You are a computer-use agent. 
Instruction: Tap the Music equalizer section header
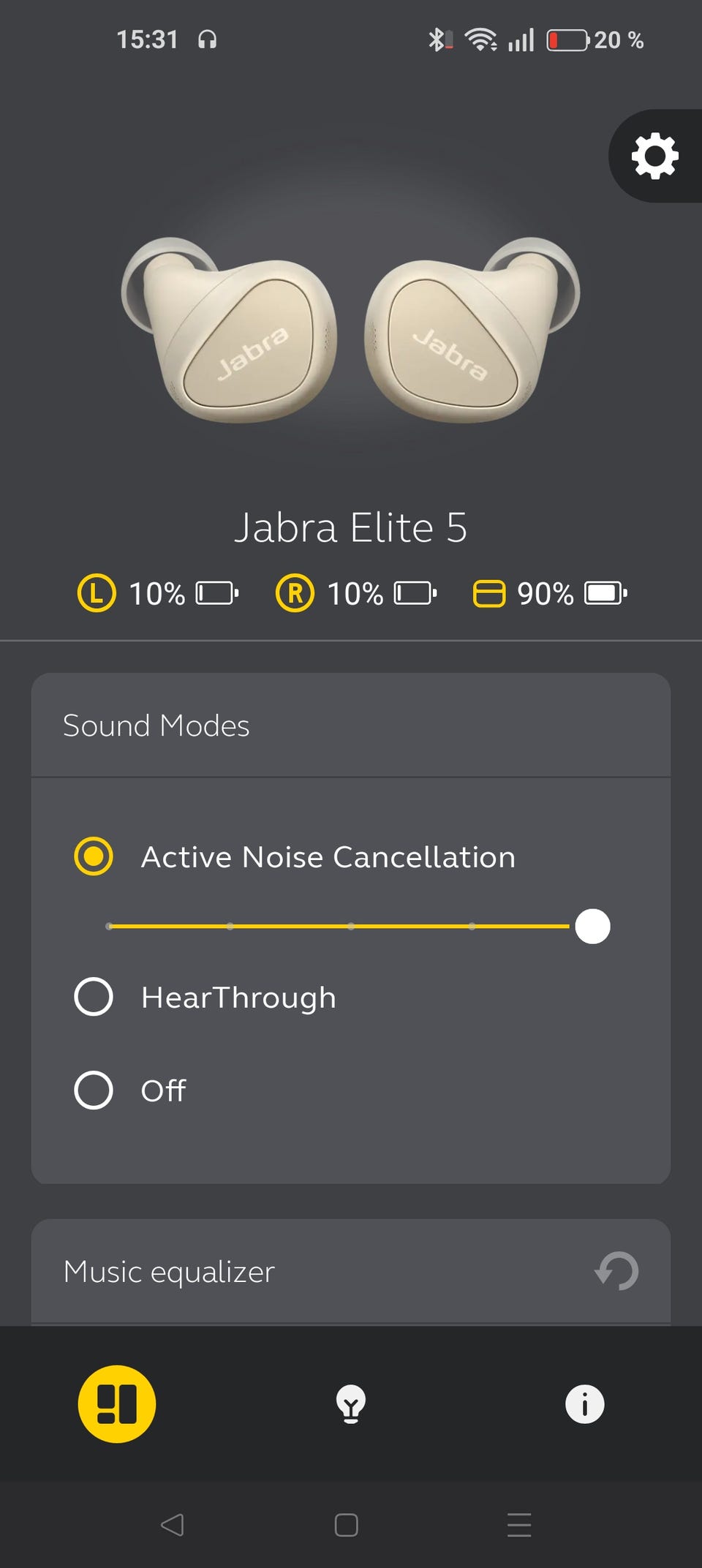(170, 1272)
